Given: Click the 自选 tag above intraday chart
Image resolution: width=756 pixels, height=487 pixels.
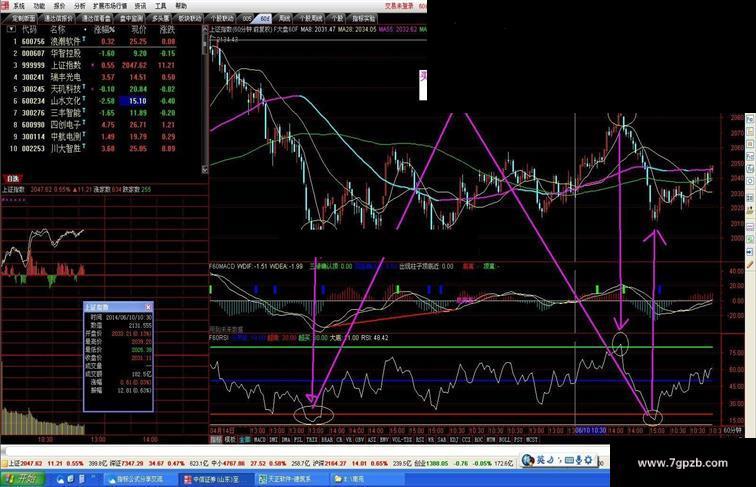Looking at the screenshot, I should [x=12, y=178].
